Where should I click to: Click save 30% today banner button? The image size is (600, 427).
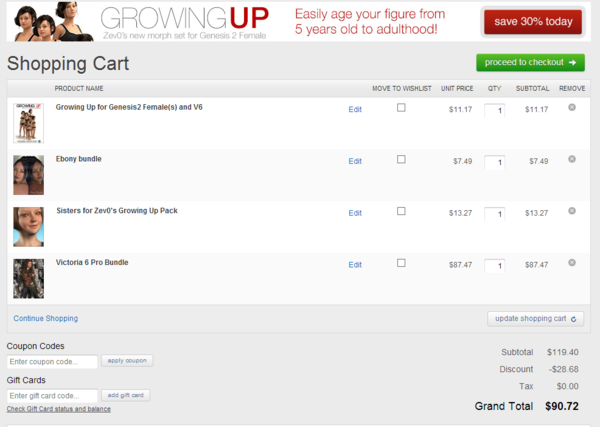(x=533, y=22)
